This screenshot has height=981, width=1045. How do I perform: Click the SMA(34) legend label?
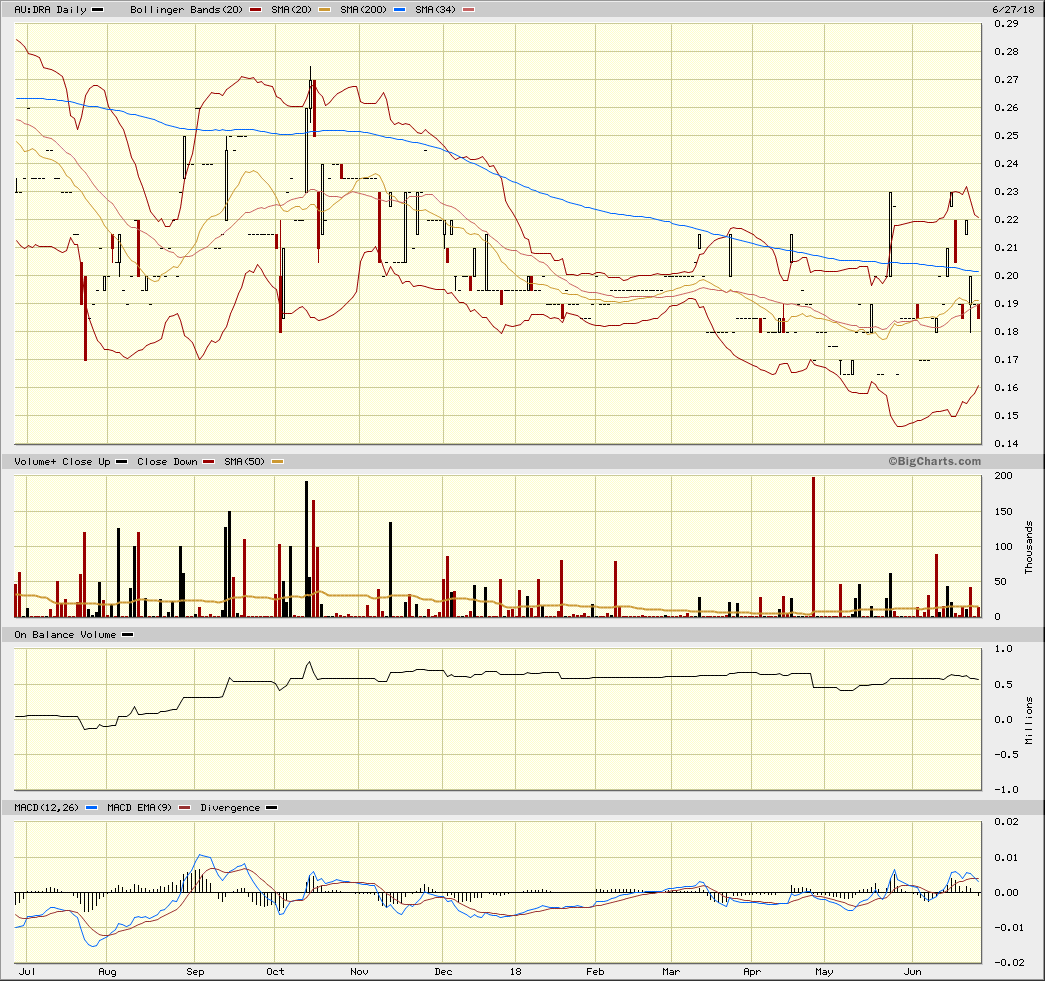(435, 10)
